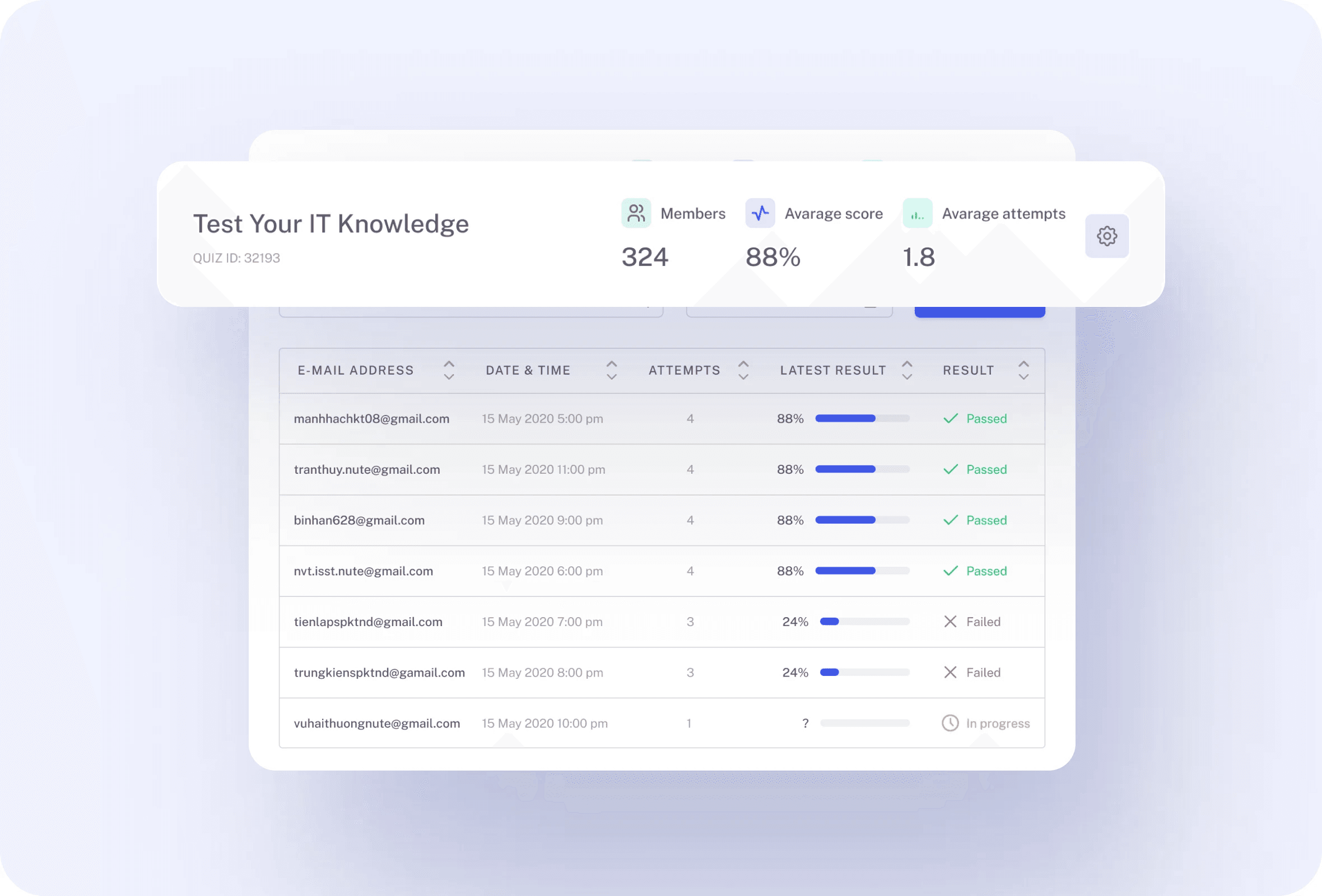Viewport: 1322px width, 896px height.
Task: Select binhan628@gmail.com email
Action: point(359,520)
